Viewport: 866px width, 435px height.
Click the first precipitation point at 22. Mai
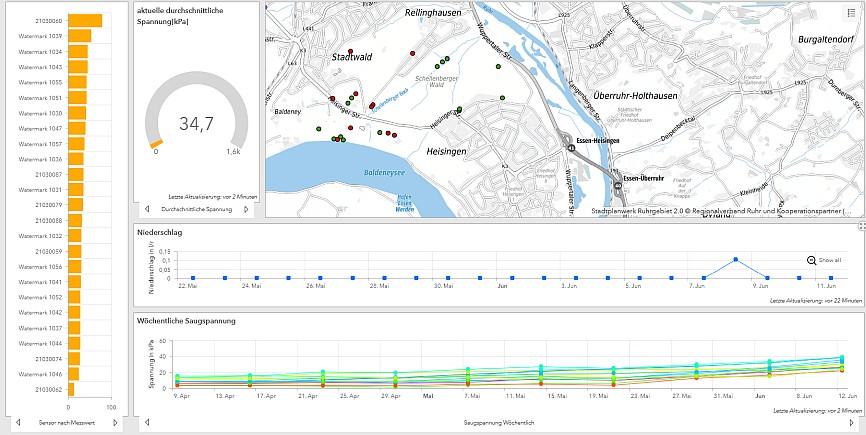[193, 278]
